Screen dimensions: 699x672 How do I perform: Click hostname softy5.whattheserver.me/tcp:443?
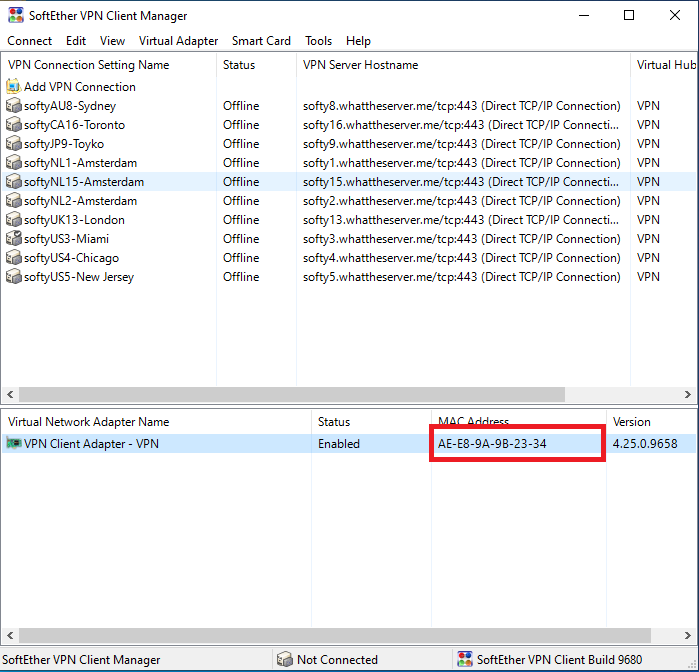[462, 277]
